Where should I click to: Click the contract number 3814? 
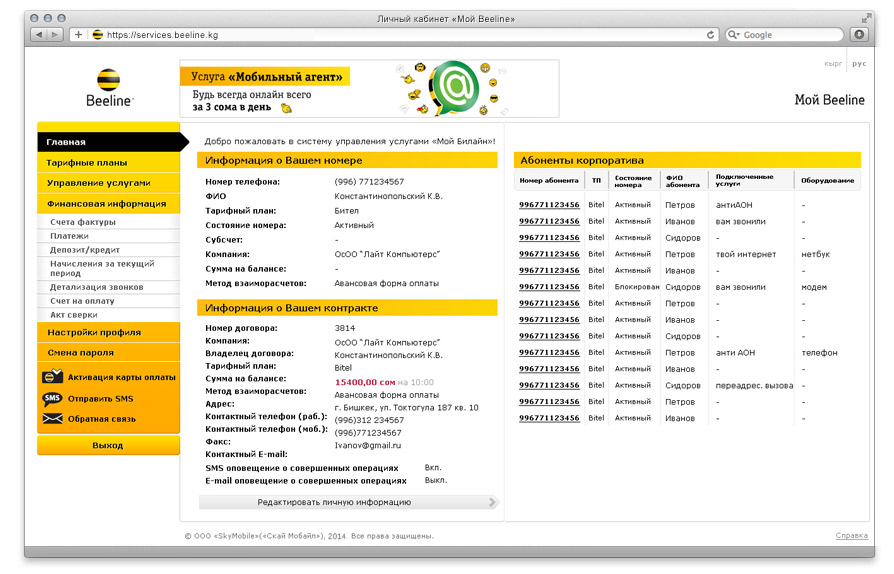tap(345, 328)
